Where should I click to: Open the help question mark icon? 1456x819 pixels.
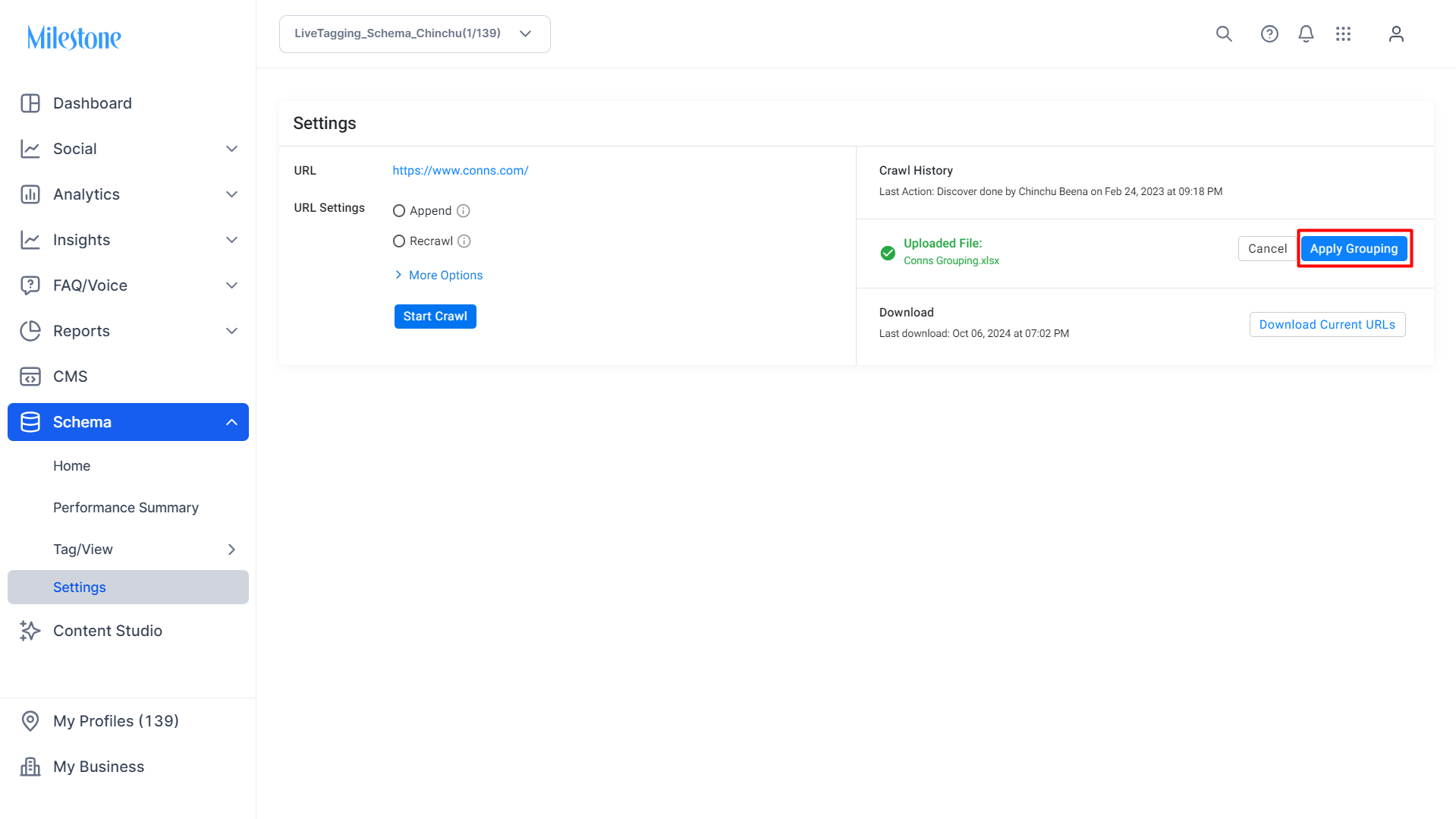tap(1269, 34)
